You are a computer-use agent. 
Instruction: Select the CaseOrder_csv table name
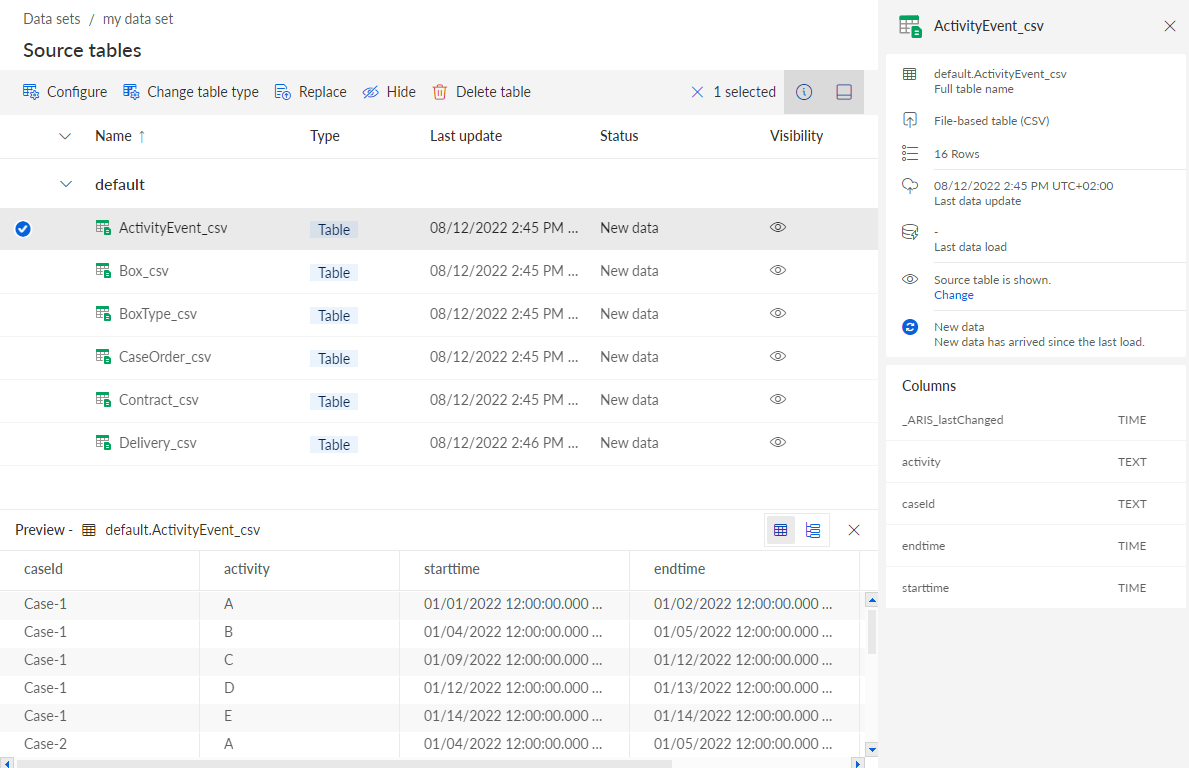pyautogui.click(x=165, y=357)
